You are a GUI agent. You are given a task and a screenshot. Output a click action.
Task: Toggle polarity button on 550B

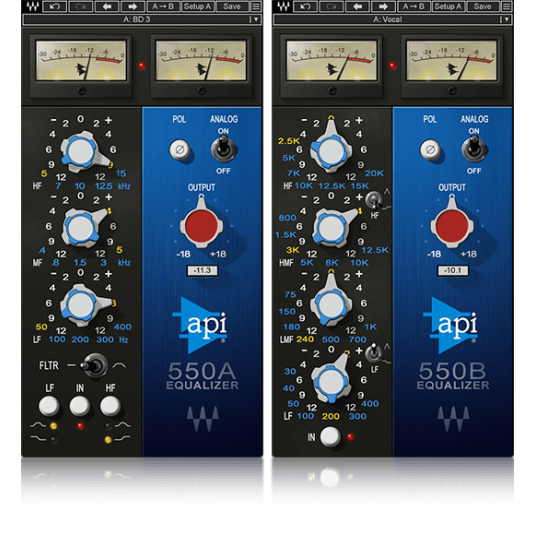[430, 149]
